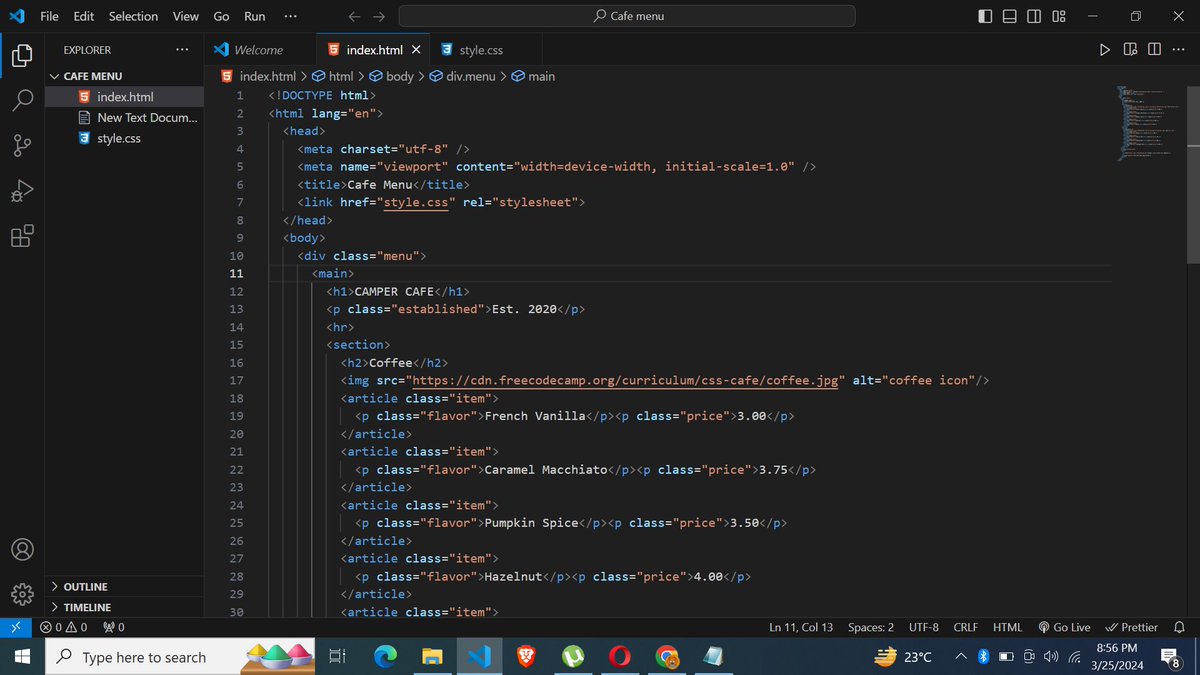Open the Manage gear icon
The width and height of the screenshot is (1200, 675).
(22, 594)
